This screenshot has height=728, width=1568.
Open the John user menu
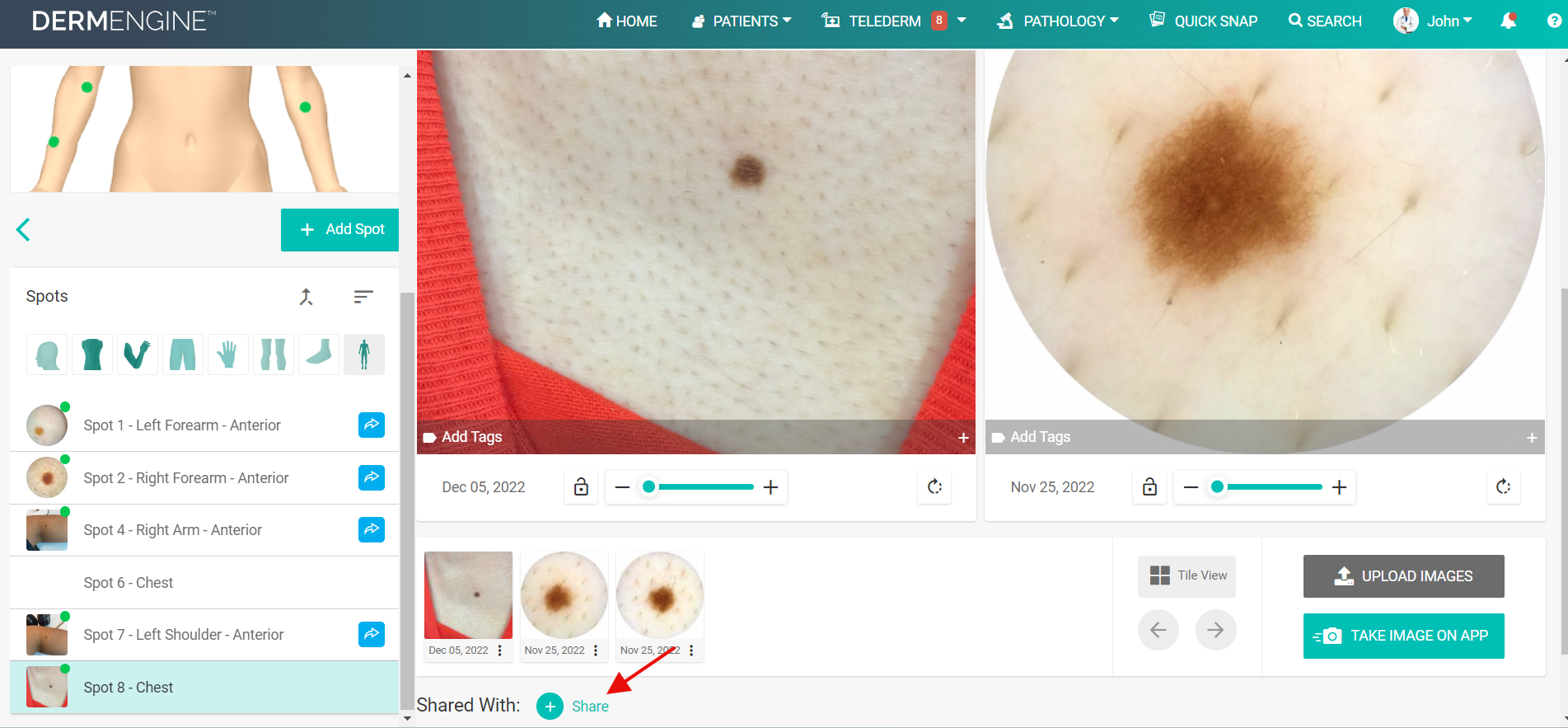coord(1433,21)
